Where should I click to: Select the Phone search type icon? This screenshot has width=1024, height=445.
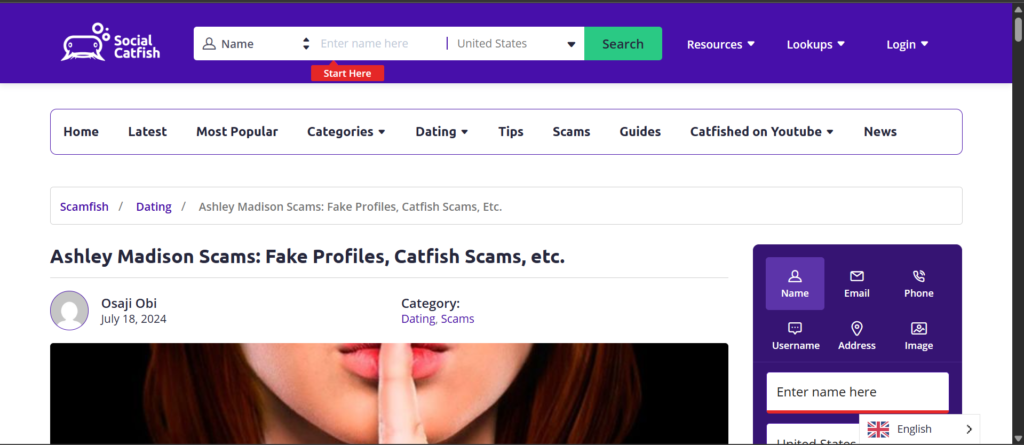pyautogui.click(x=919, y=276)
